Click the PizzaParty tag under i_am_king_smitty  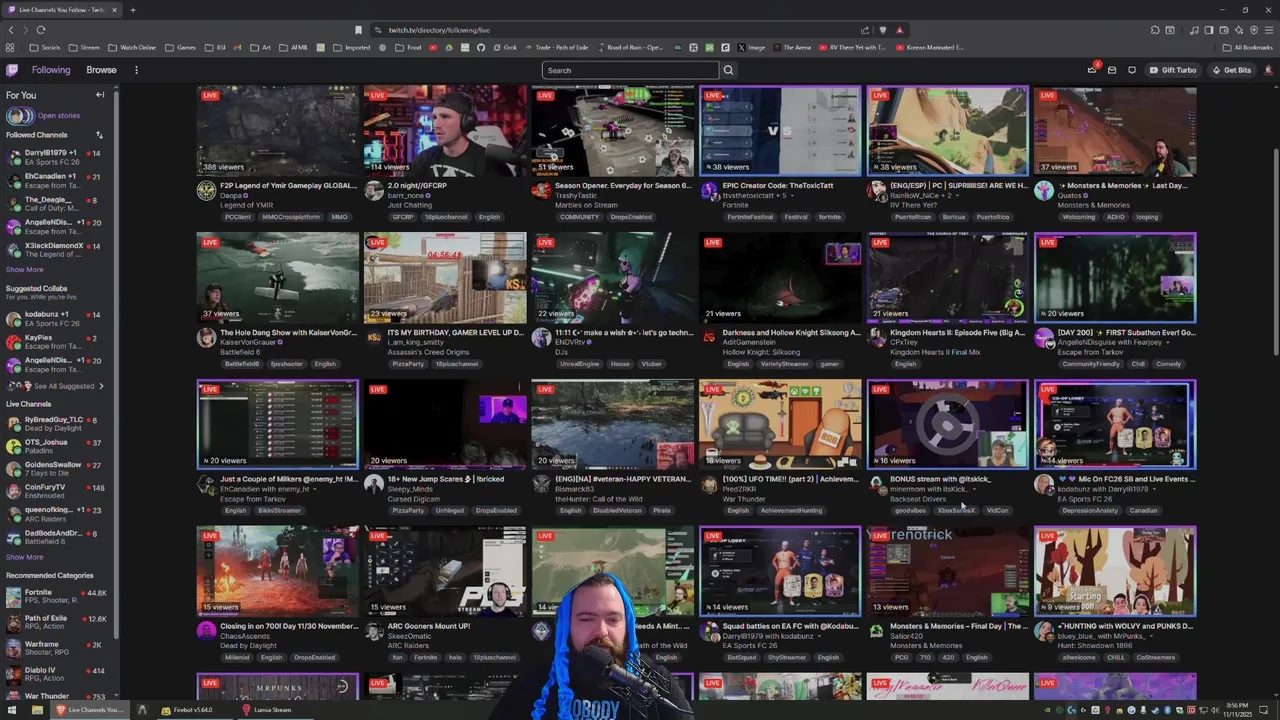point(408,364)
